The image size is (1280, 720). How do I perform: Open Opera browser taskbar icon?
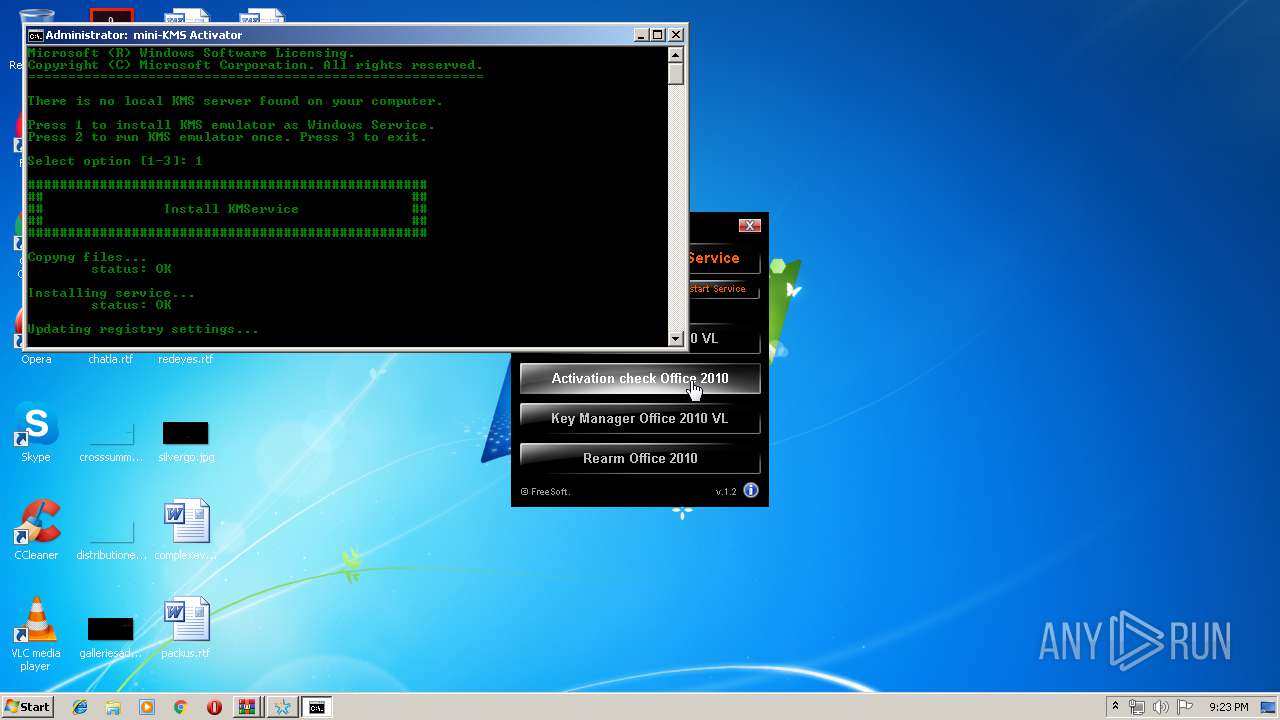point(214,707)
